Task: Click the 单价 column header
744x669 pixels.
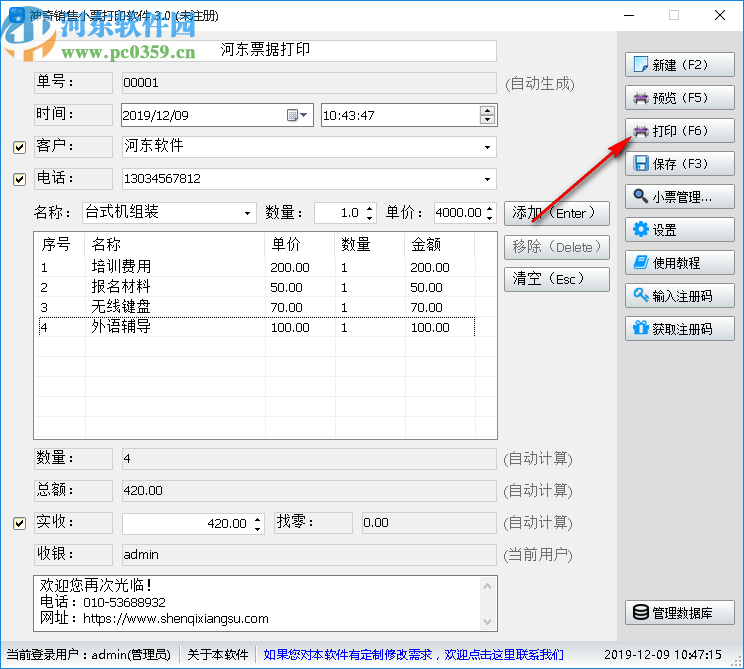Action: coord(299,245)
